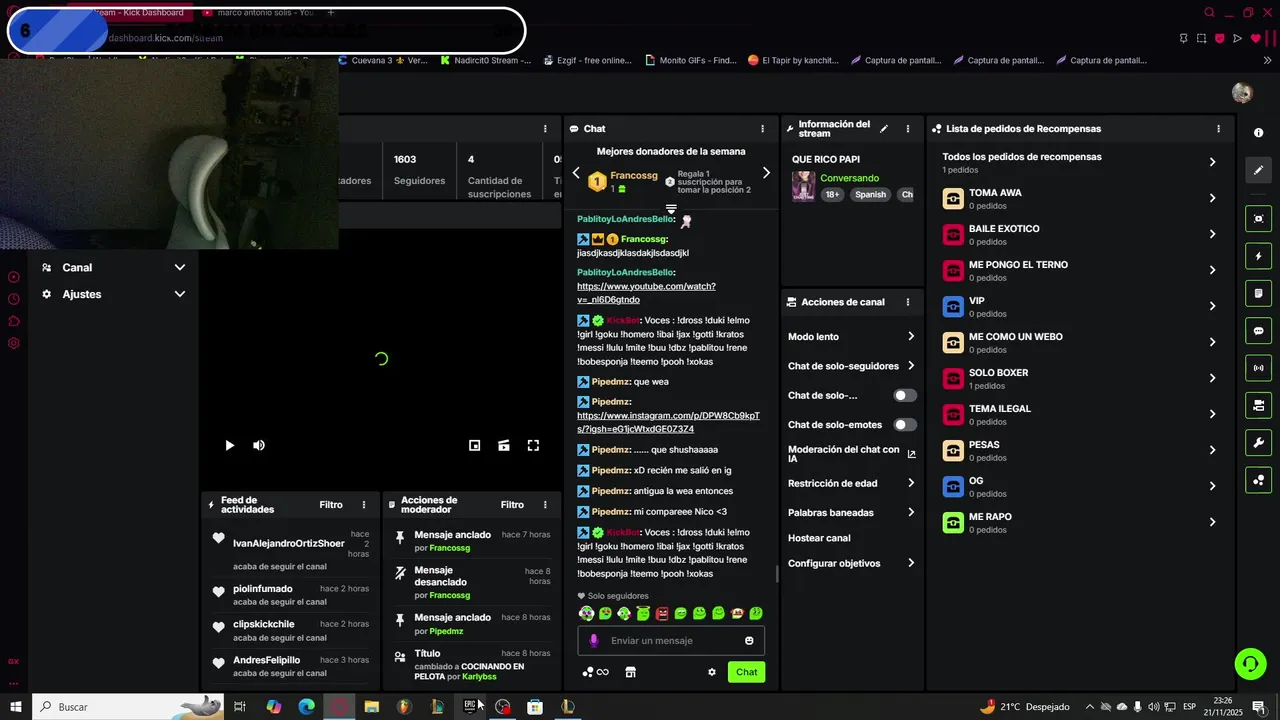Viewport: 1280px width, 720px height.
Task: Click the green Chat send button
Action: click(x=747, y=672)
